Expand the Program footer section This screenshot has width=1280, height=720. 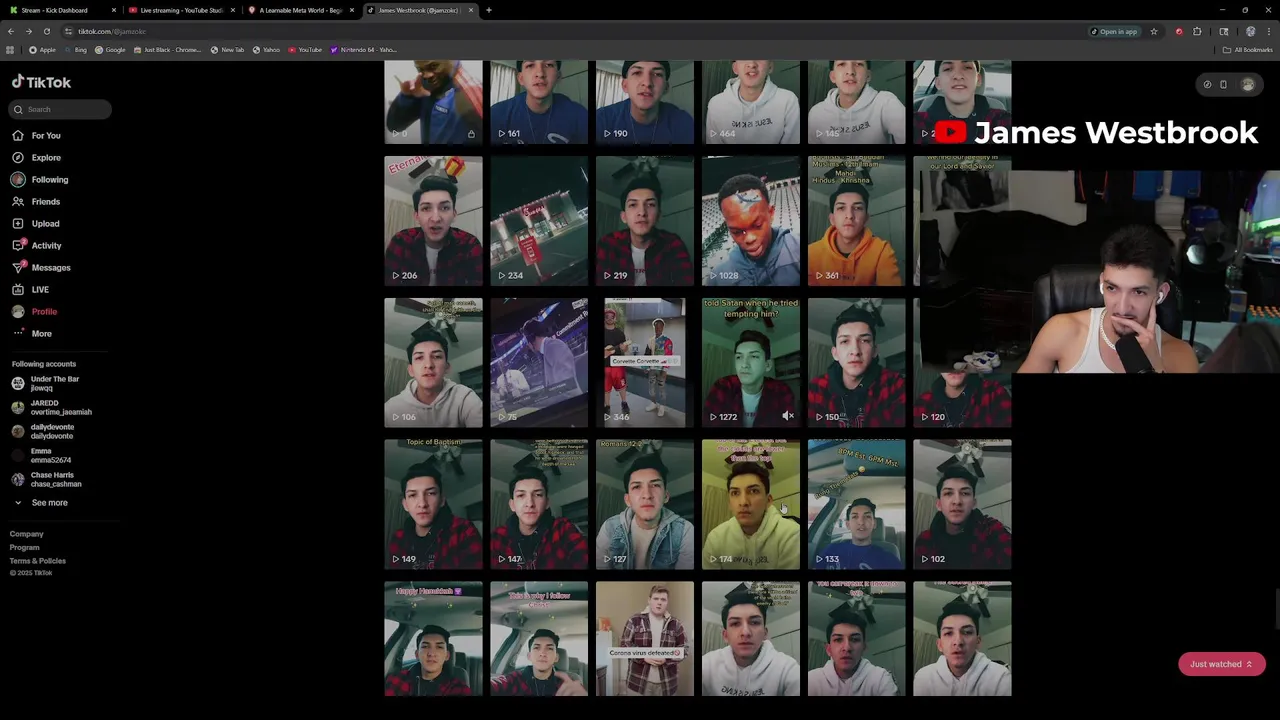(25, 547)
